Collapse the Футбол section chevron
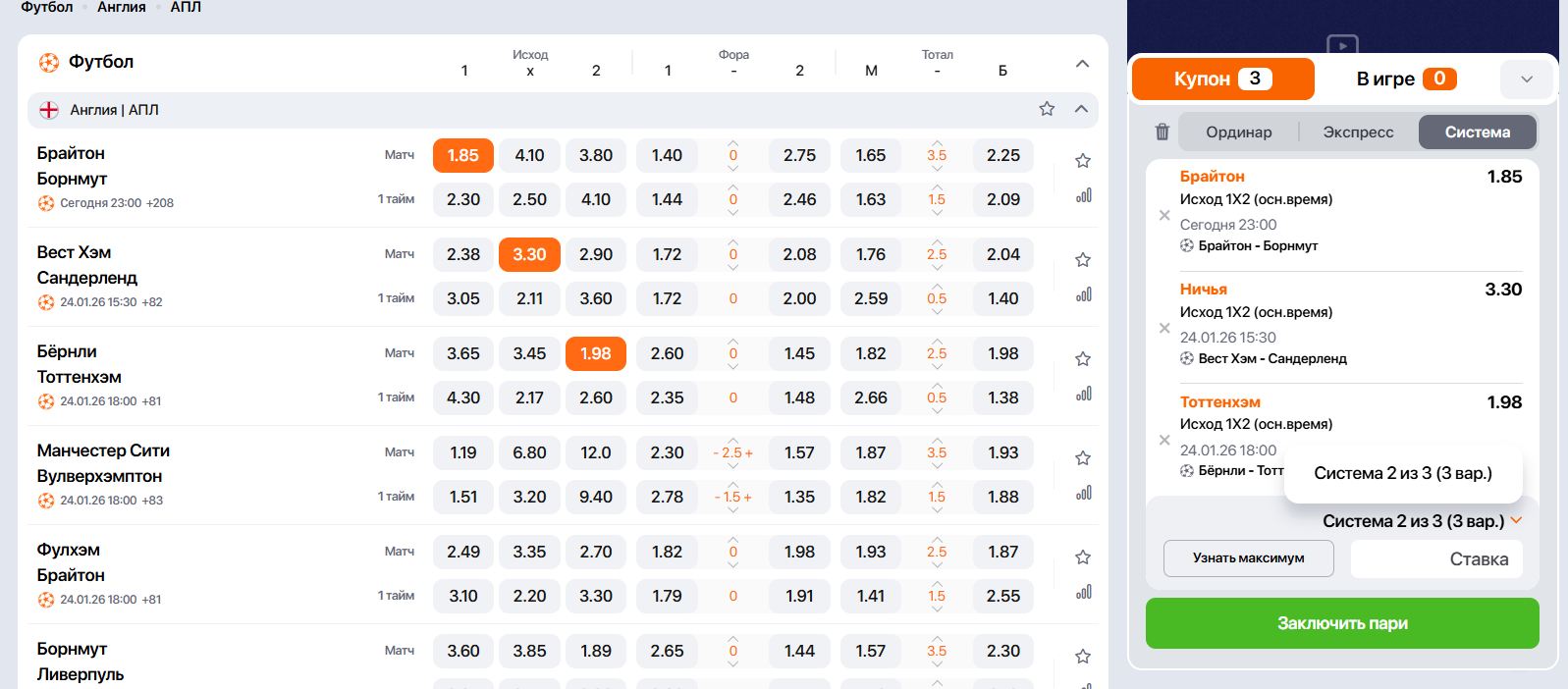Screen dimensions: 1568x689 coord(1082,64)
